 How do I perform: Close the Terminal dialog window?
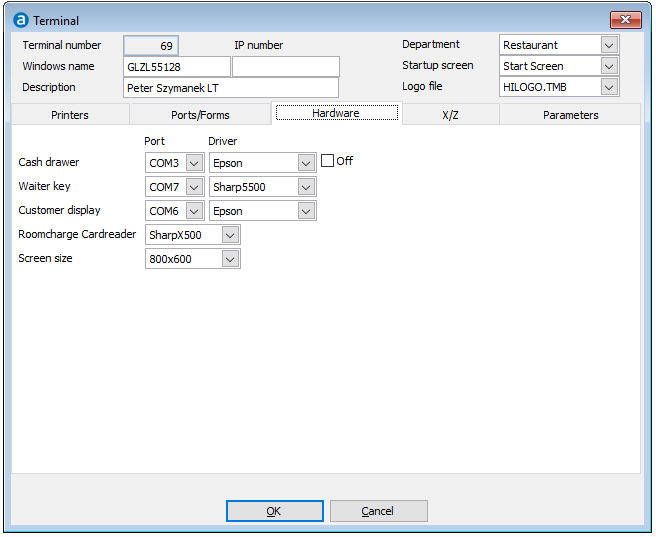pos(625,20)
